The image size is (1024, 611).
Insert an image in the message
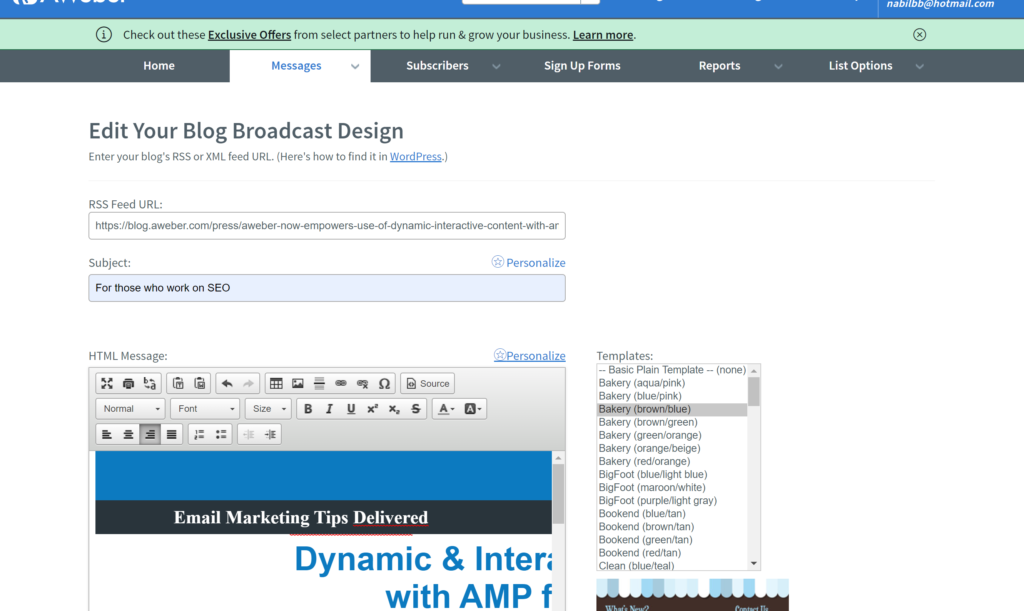click(298, 383)
